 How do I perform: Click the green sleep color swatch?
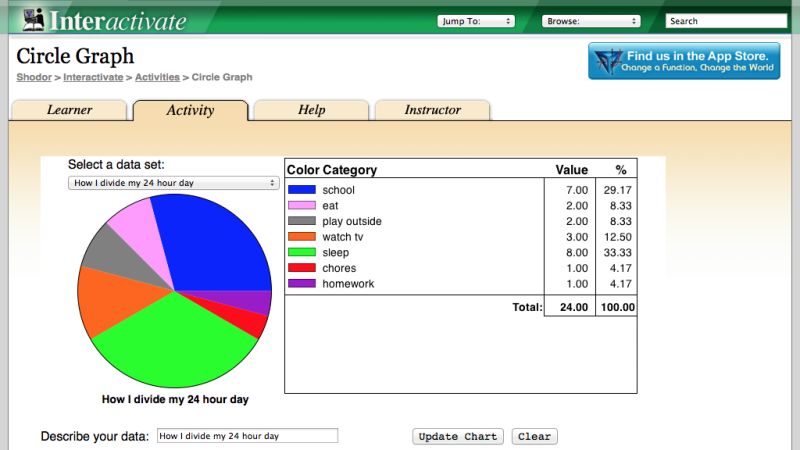pos(302,252)
